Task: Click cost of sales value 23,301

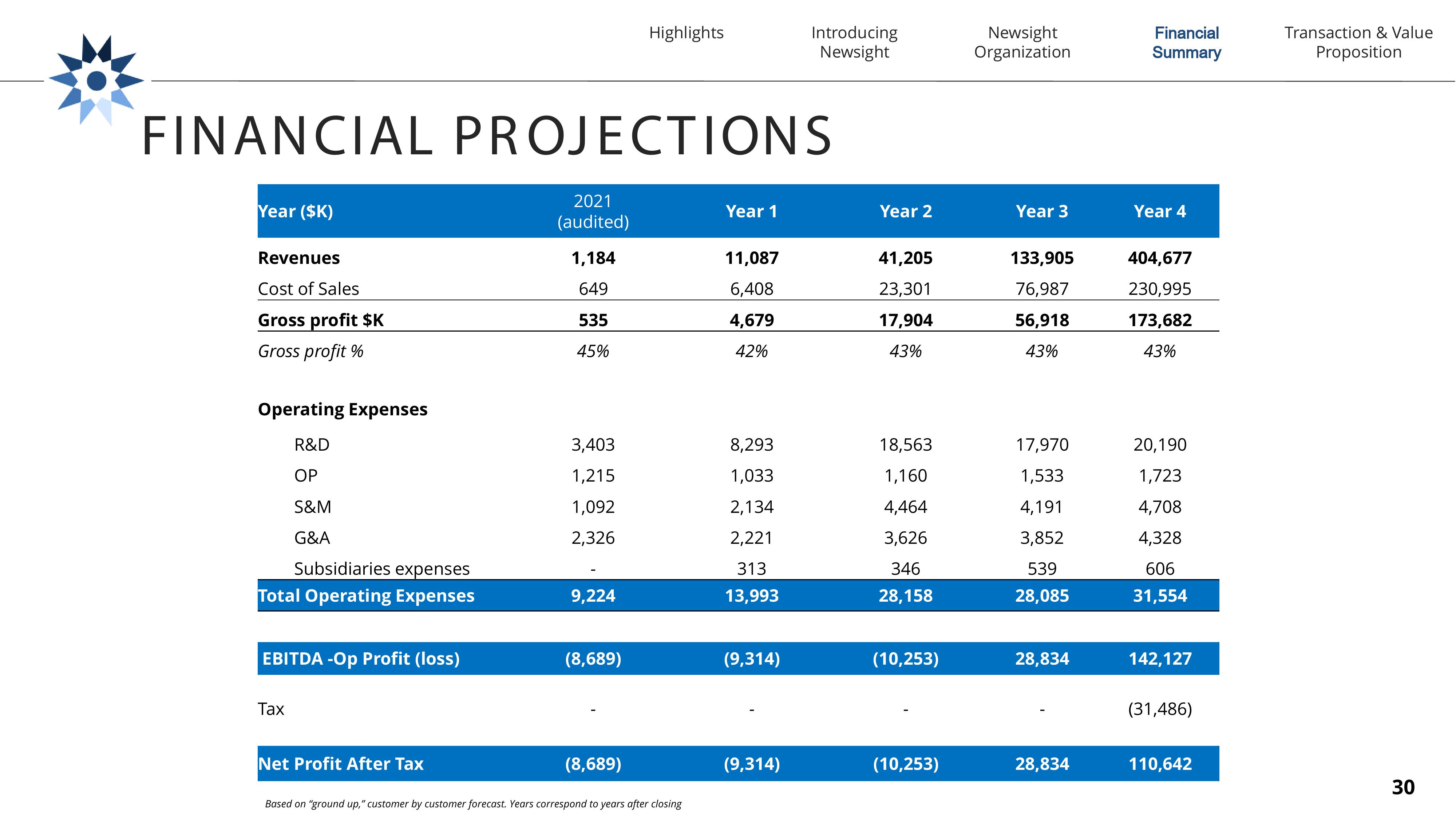Action: 906,289
